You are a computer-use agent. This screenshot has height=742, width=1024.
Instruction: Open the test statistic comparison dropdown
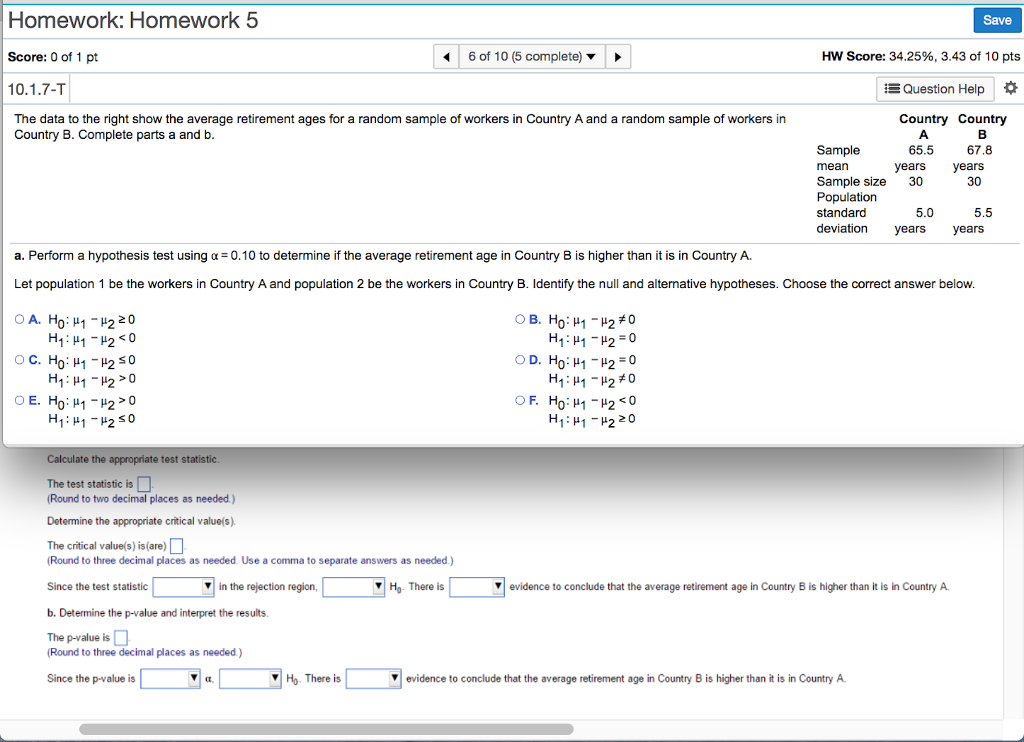coord(182,587)
